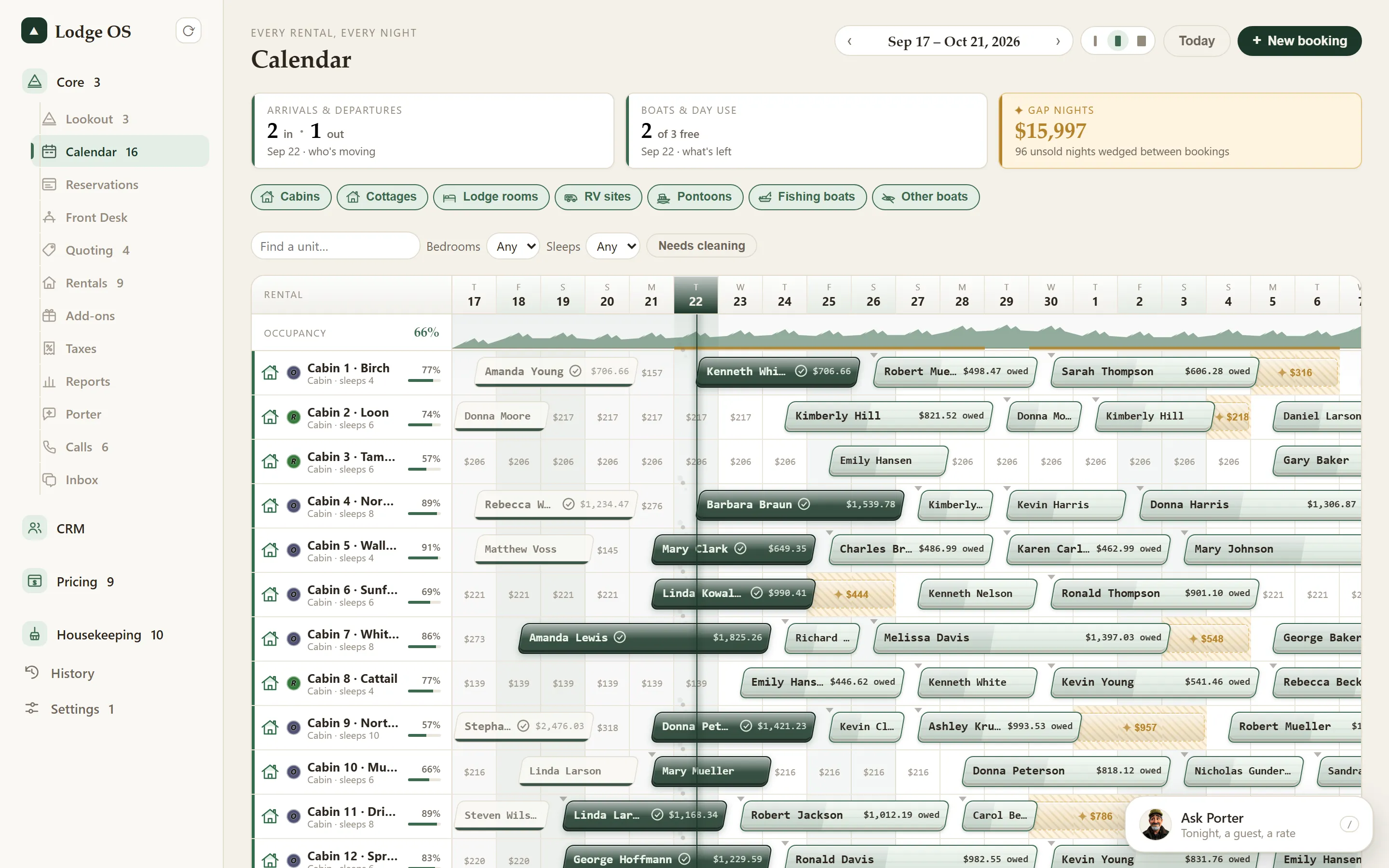
Task: Open Ask Porter assistant panel
Action: click(x=1249, y=825)
